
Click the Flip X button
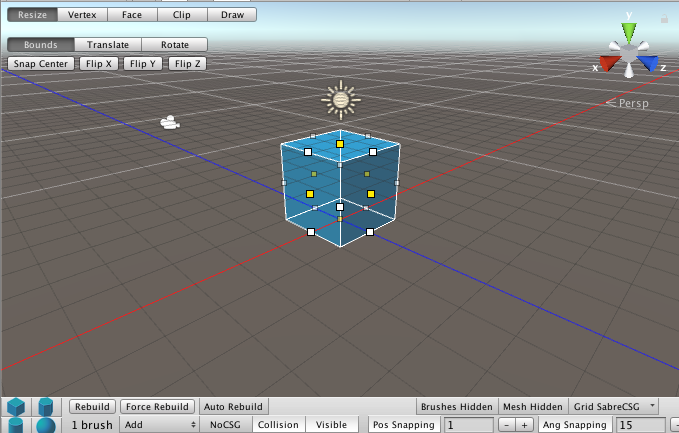(99, 64)
